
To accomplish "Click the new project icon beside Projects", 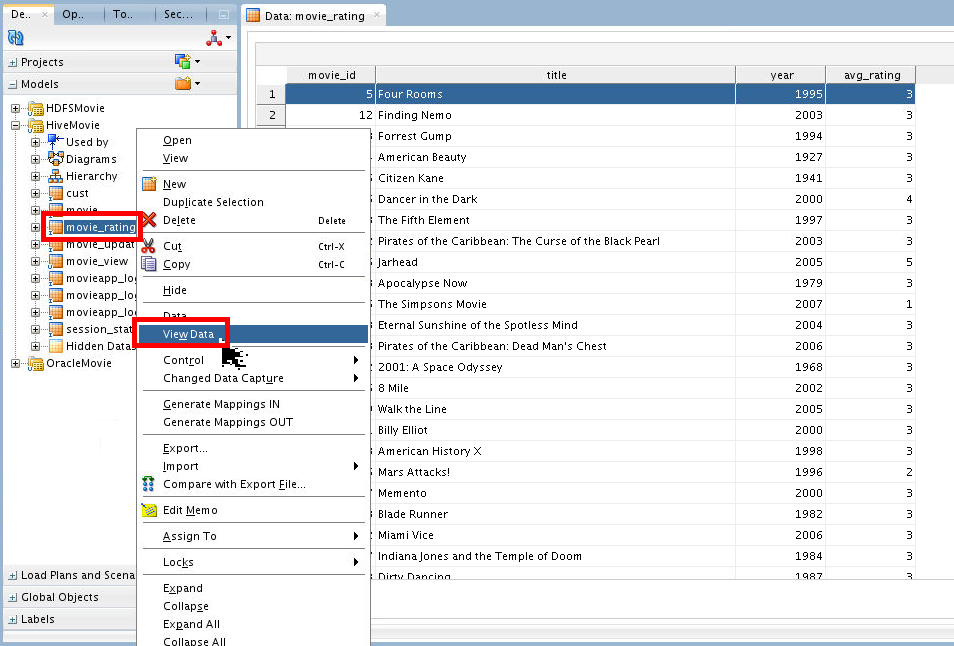I will 183,61.
